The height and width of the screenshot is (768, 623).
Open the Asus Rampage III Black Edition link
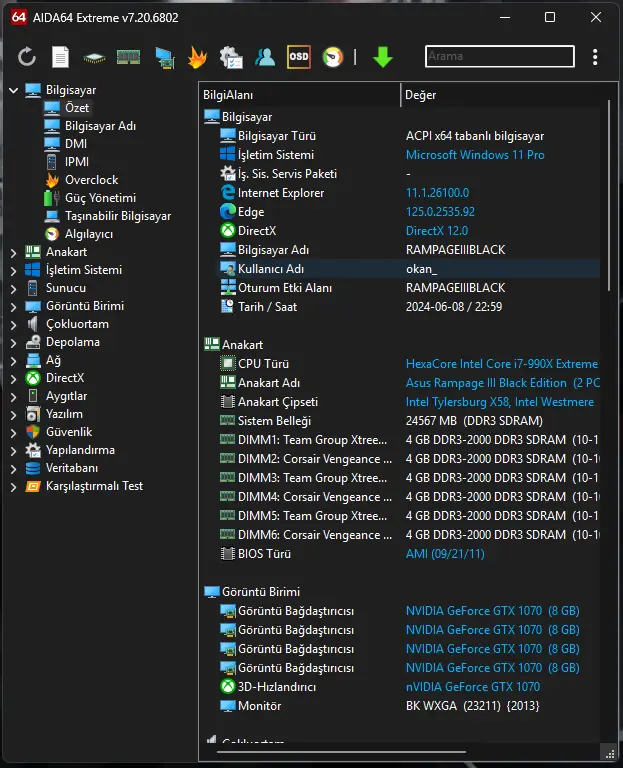pyautogui.click(x=503, y=383)
